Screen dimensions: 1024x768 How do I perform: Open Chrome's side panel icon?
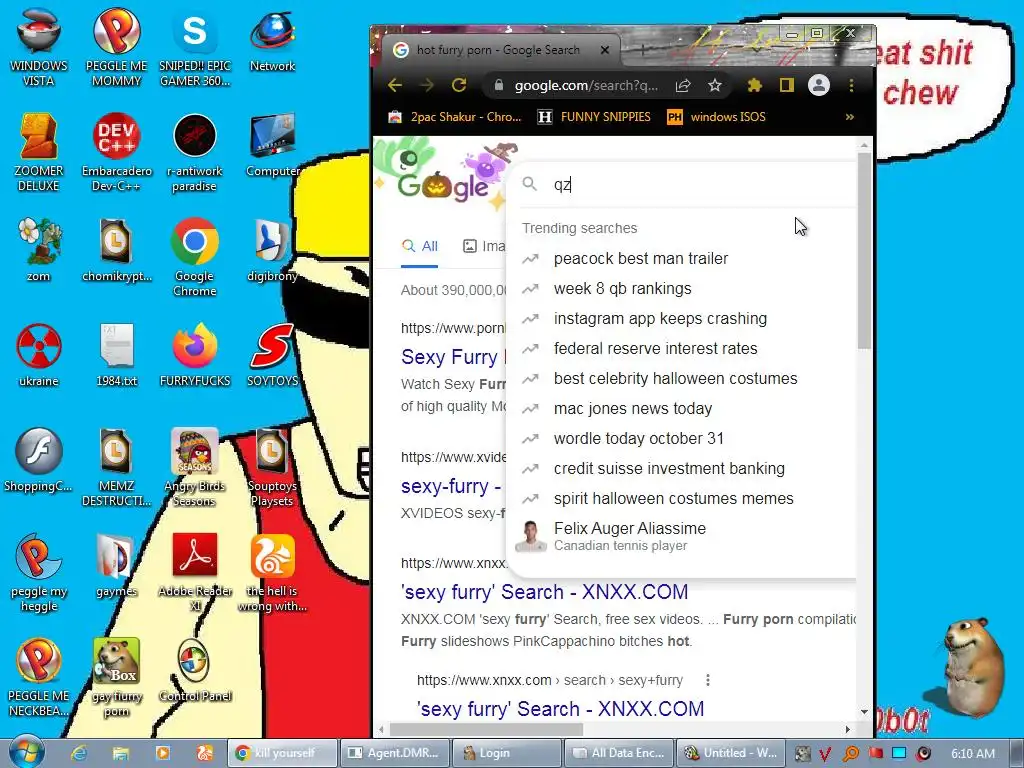coord(787,85)
